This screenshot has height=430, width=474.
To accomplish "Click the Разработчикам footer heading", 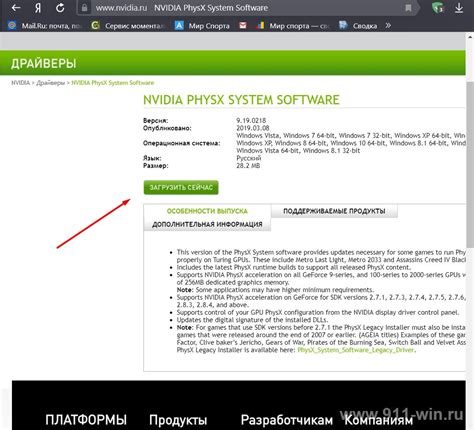I will (287, 420).
